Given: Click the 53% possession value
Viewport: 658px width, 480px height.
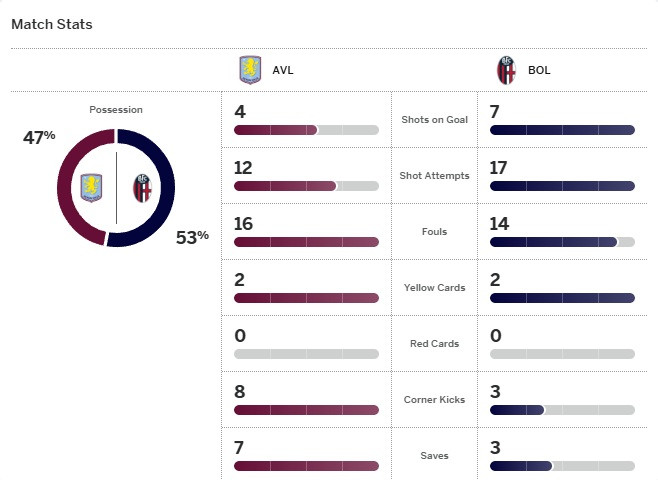Looking at the screenshot, I should point(192,237).
